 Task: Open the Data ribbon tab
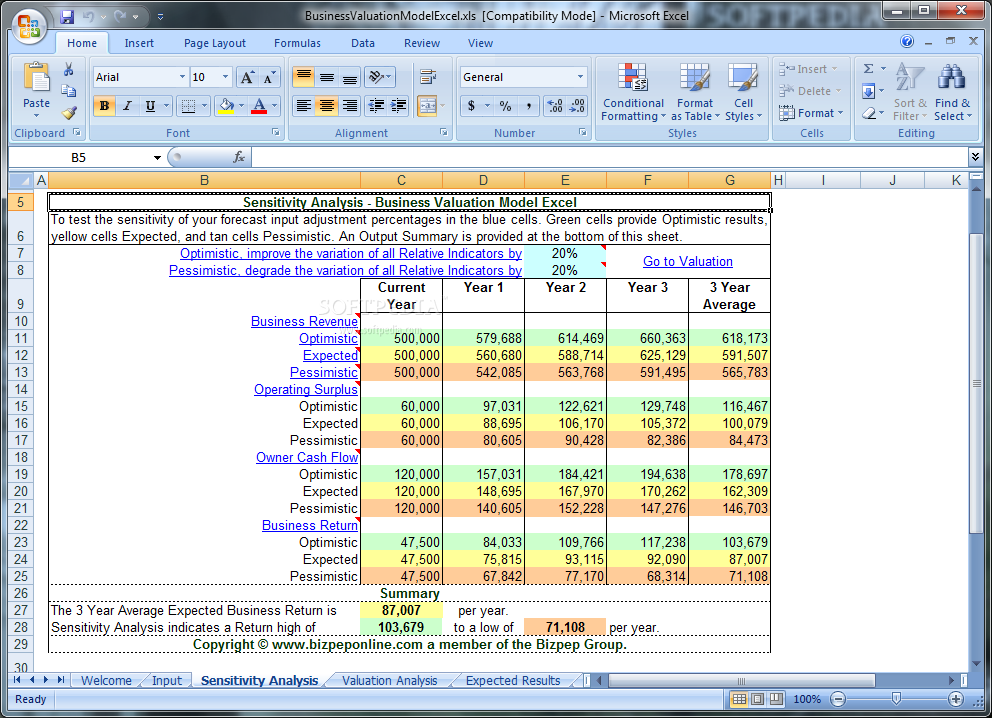coord(363,43)
